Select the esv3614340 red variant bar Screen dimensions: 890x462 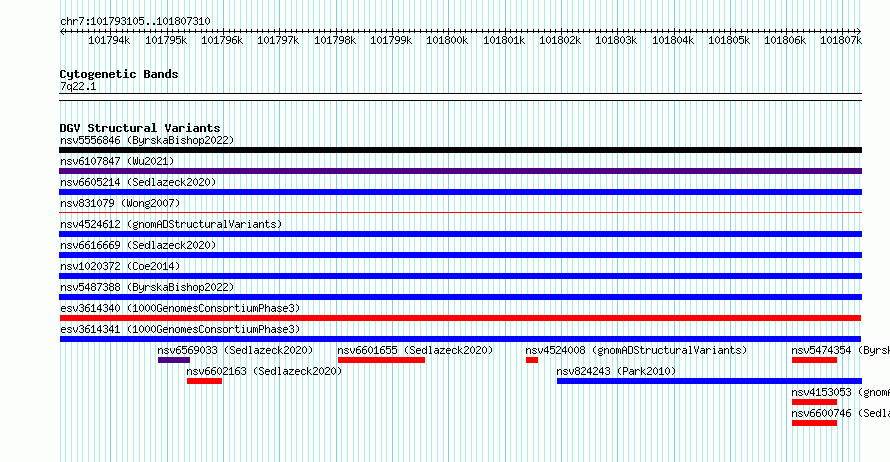(x=460, y=318)
